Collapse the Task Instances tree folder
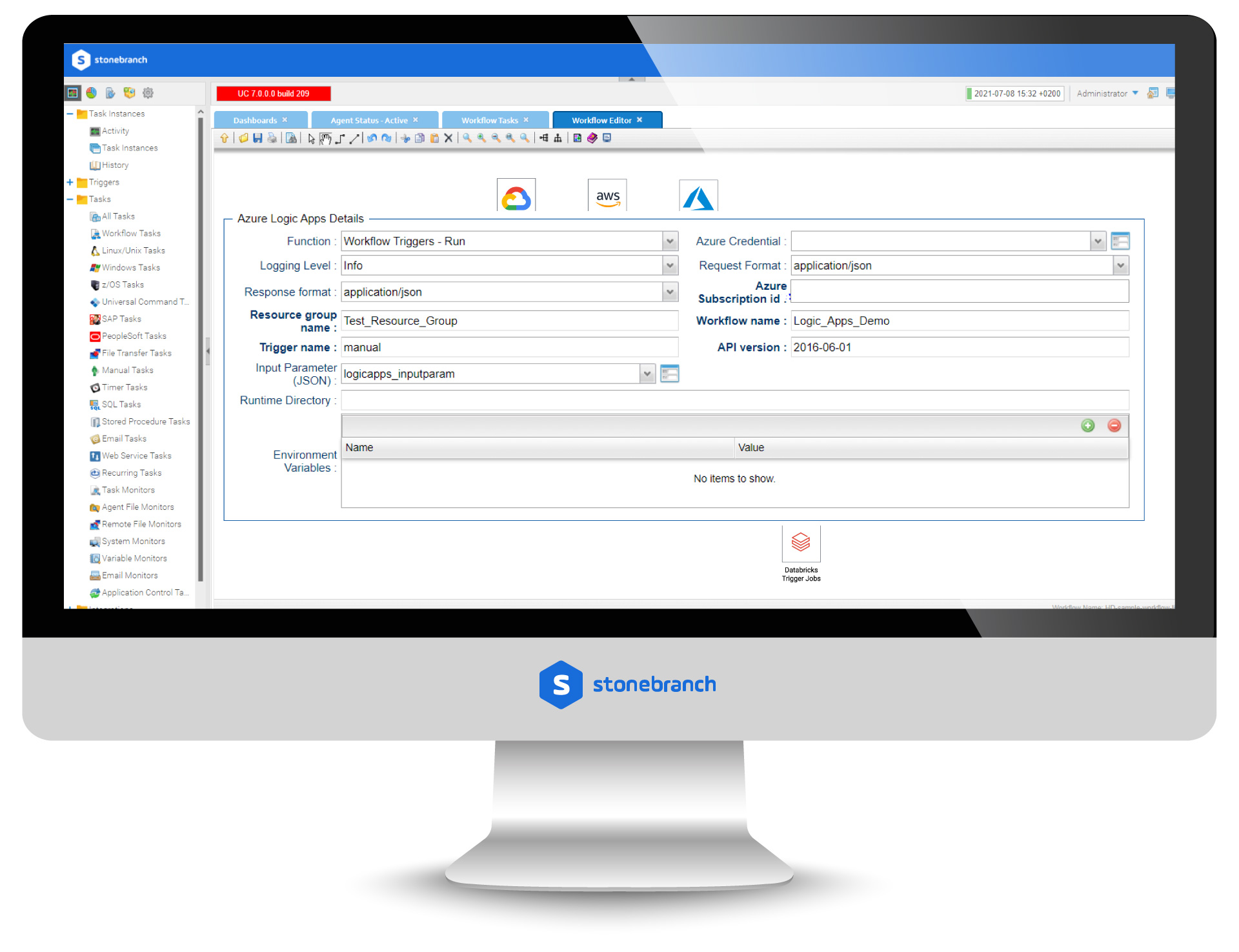The width and height of the screenshot is (1239, 952). click(x=70, y=114)
